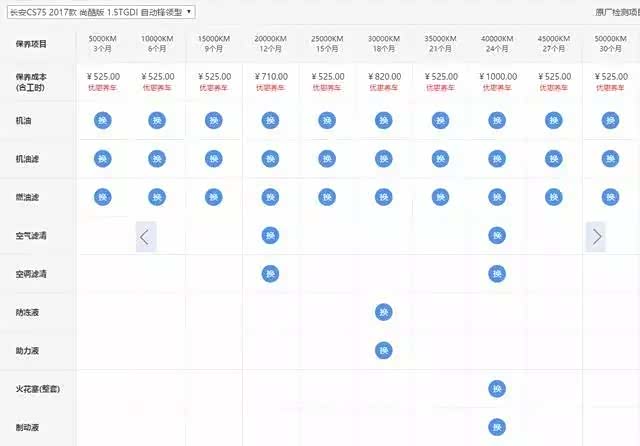The width and height of the screenshot is (640, 446).
Task: Click the 燃油滤 replace icon at 25000KM
Action: coord(327,197)
